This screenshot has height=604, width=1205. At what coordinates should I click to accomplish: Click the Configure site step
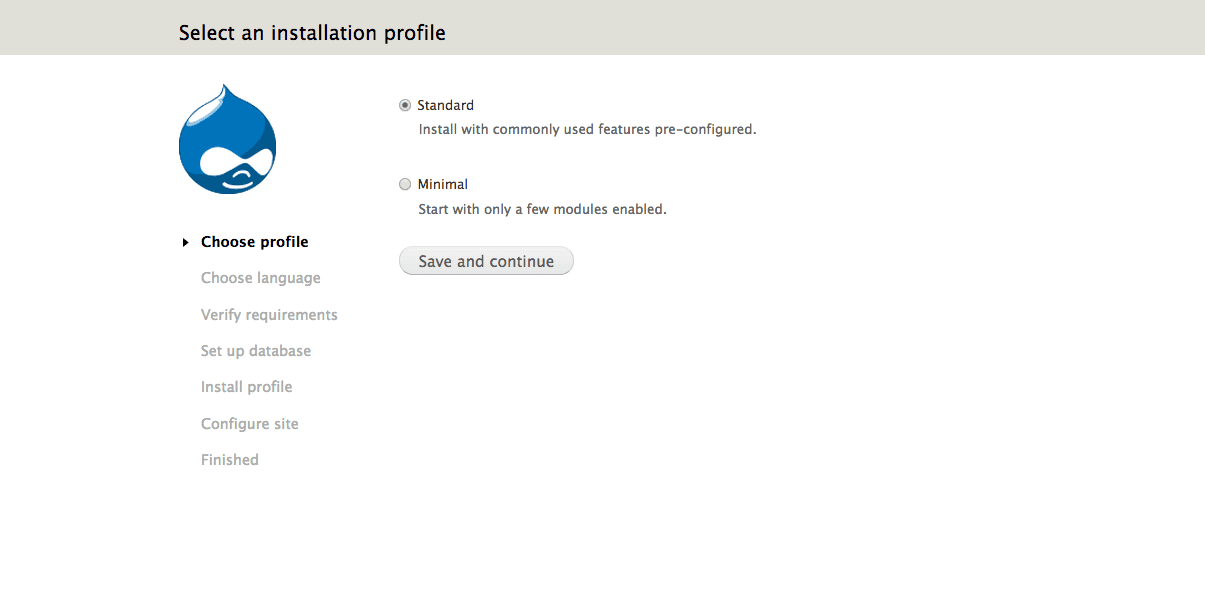click(x=249, y=424)
